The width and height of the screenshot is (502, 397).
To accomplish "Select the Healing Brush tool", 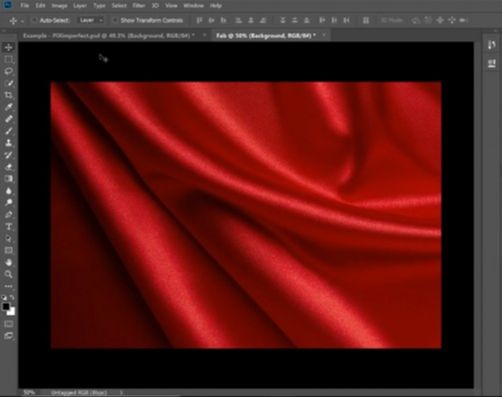I will point(9,119).
